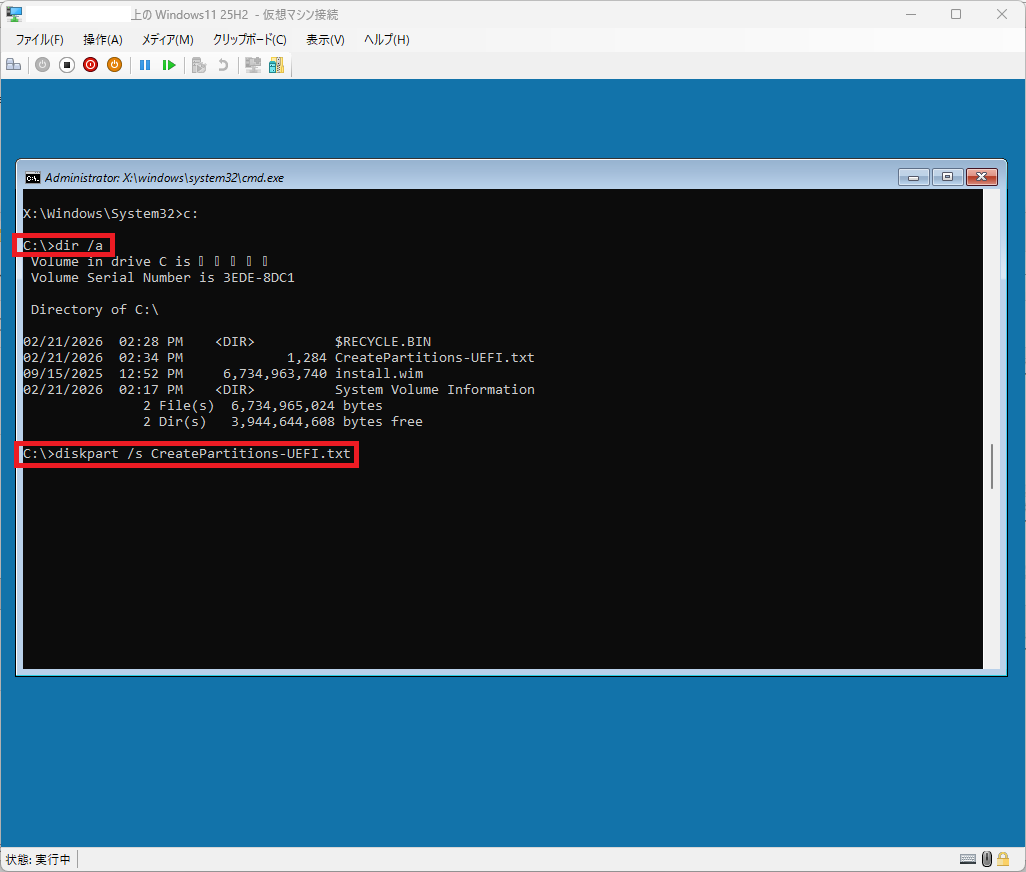Click the 'dir /a' command line
The width and height of the screenshot is (1026, 872).
63,245
